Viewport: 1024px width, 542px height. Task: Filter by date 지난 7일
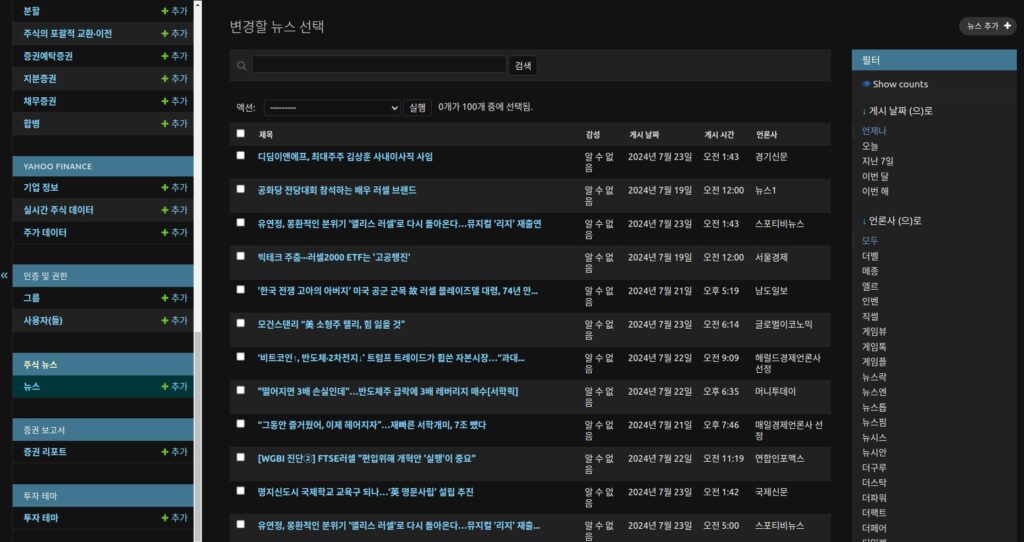pos(877,161)
